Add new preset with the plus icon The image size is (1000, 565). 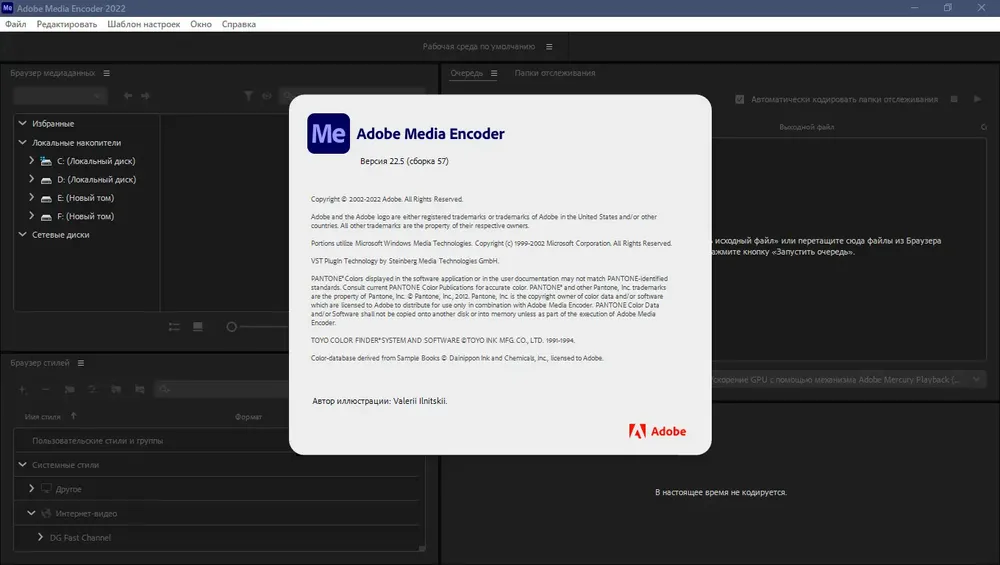(22, 389)
